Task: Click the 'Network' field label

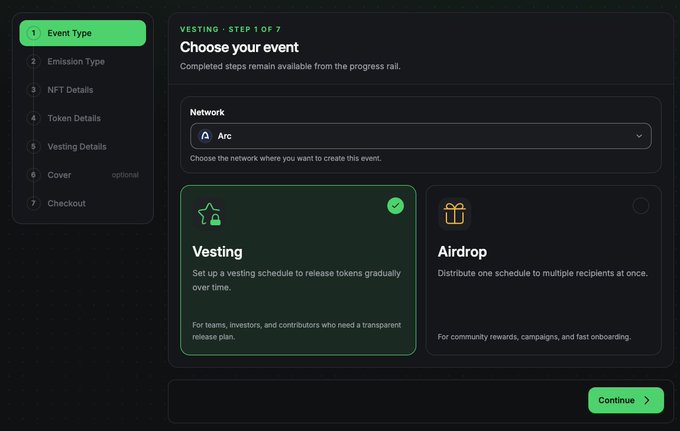Action: (207, 112)
